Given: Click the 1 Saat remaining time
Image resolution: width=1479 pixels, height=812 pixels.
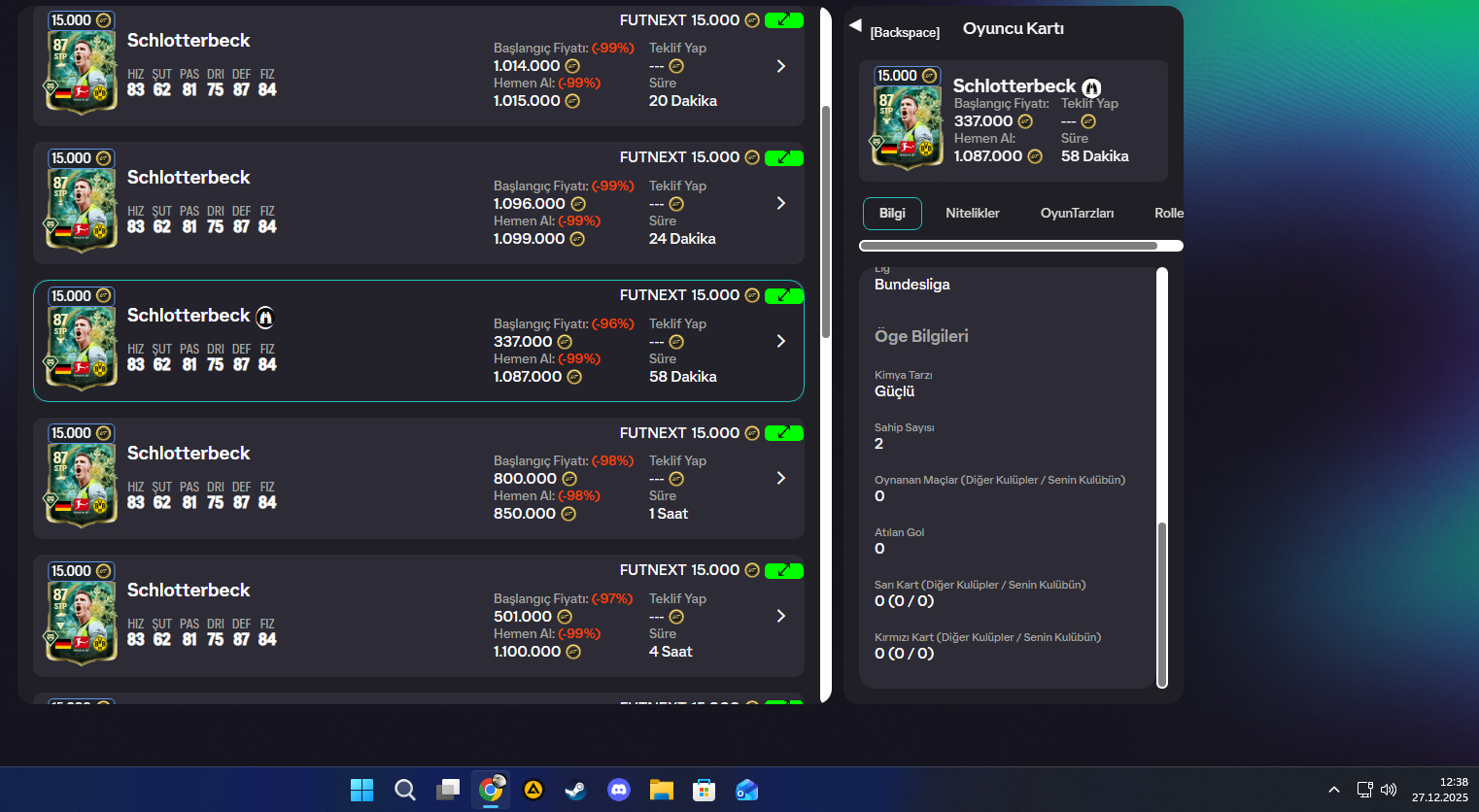Looking at the screenshot, I should pos(669,514).
